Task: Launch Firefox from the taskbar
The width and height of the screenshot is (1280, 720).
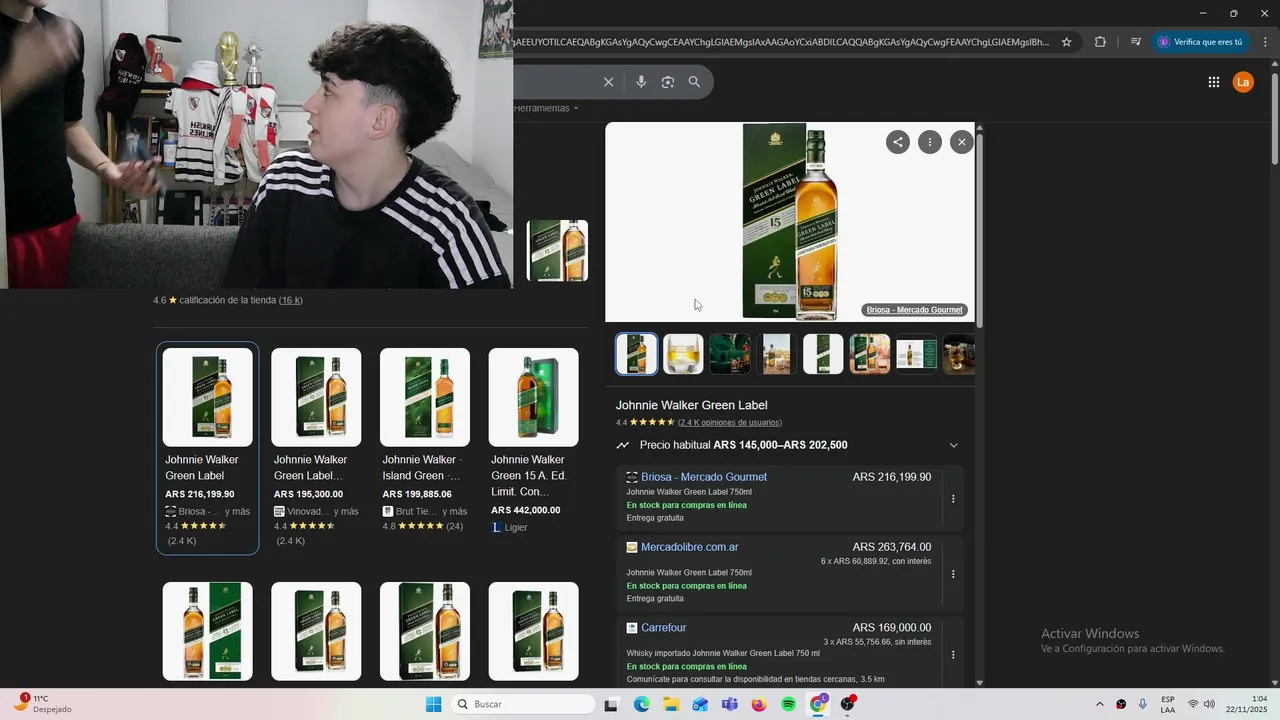Action: coord(759,704)
